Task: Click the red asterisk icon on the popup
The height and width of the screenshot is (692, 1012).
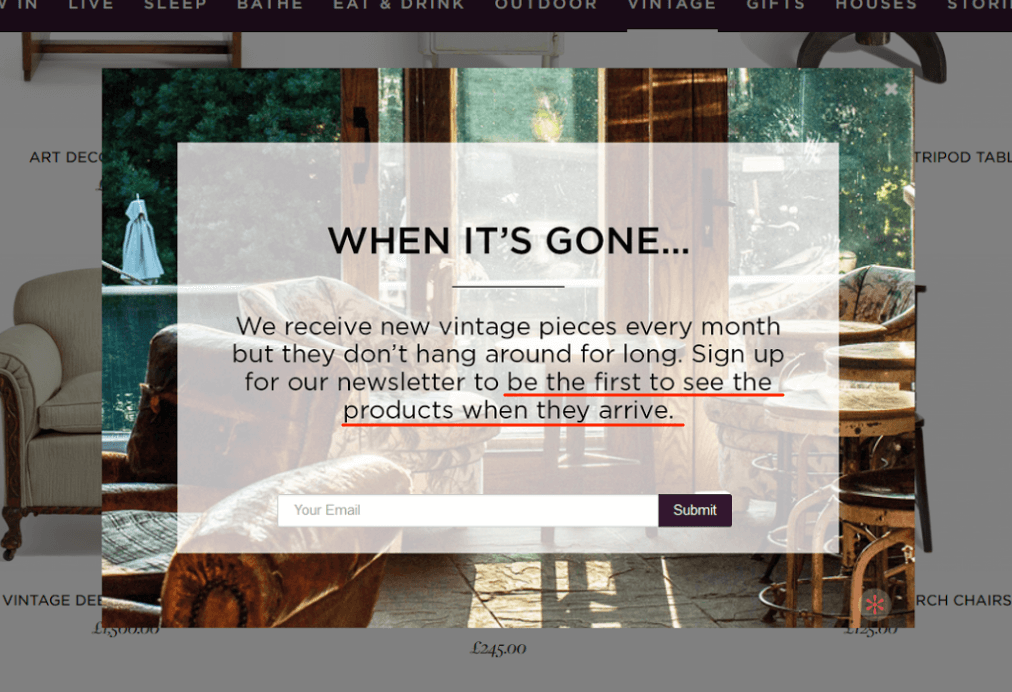Action: coord(875,605)
